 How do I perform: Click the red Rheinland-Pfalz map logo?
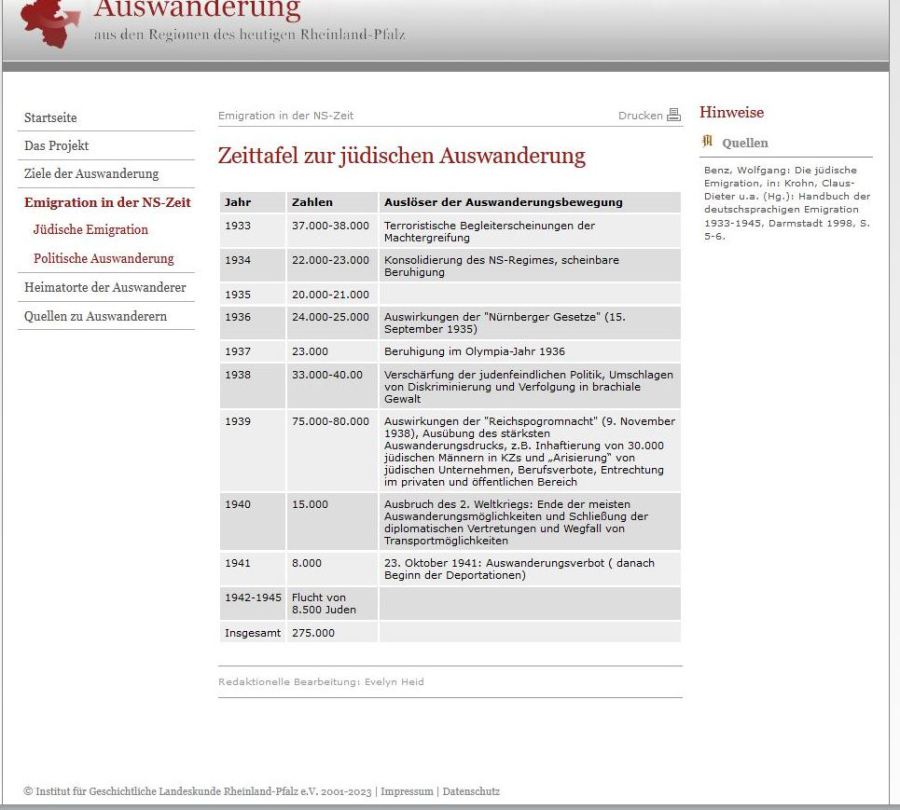[51, 22]
